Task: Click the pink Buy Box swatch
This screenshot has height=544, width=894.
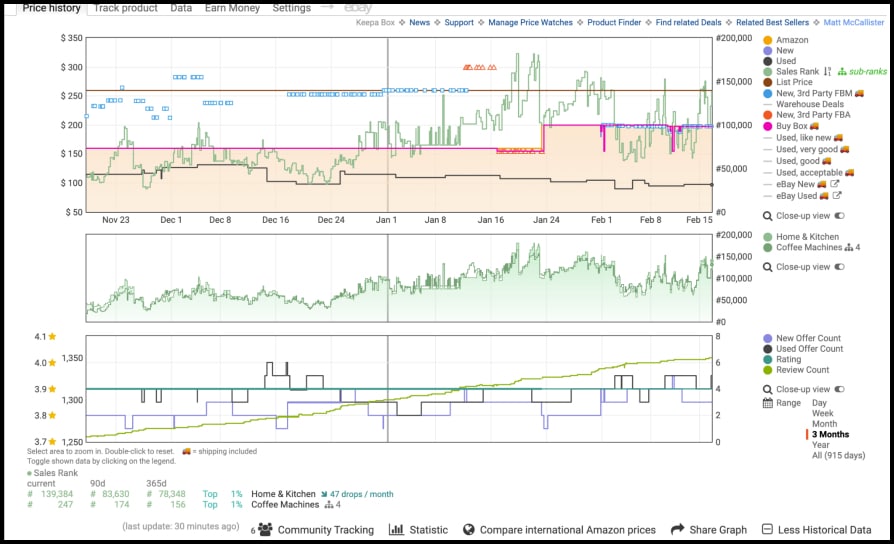Action: [767, 126]
